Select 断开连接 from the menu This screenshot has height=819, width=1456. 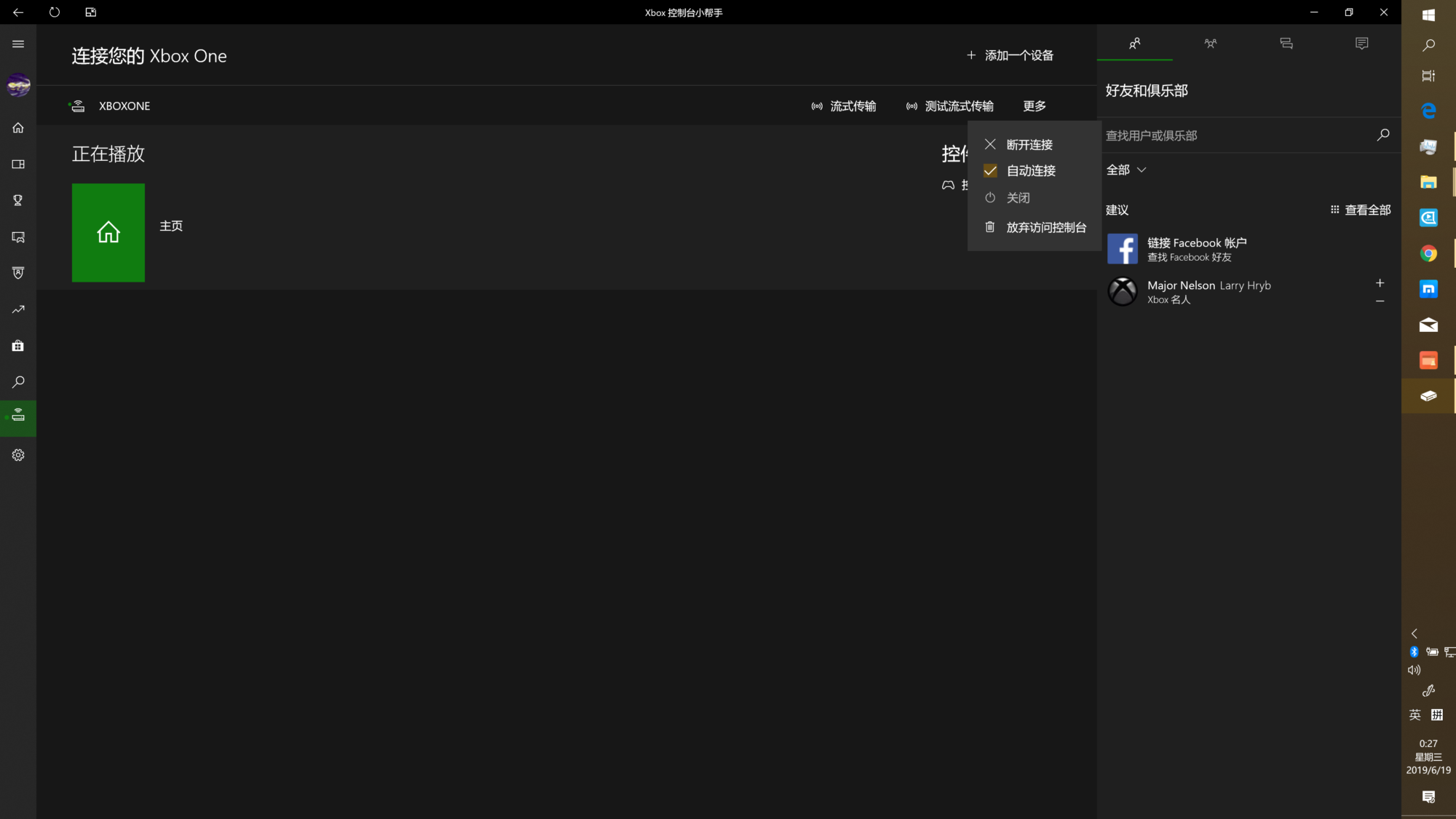(x=1034, y=144)
